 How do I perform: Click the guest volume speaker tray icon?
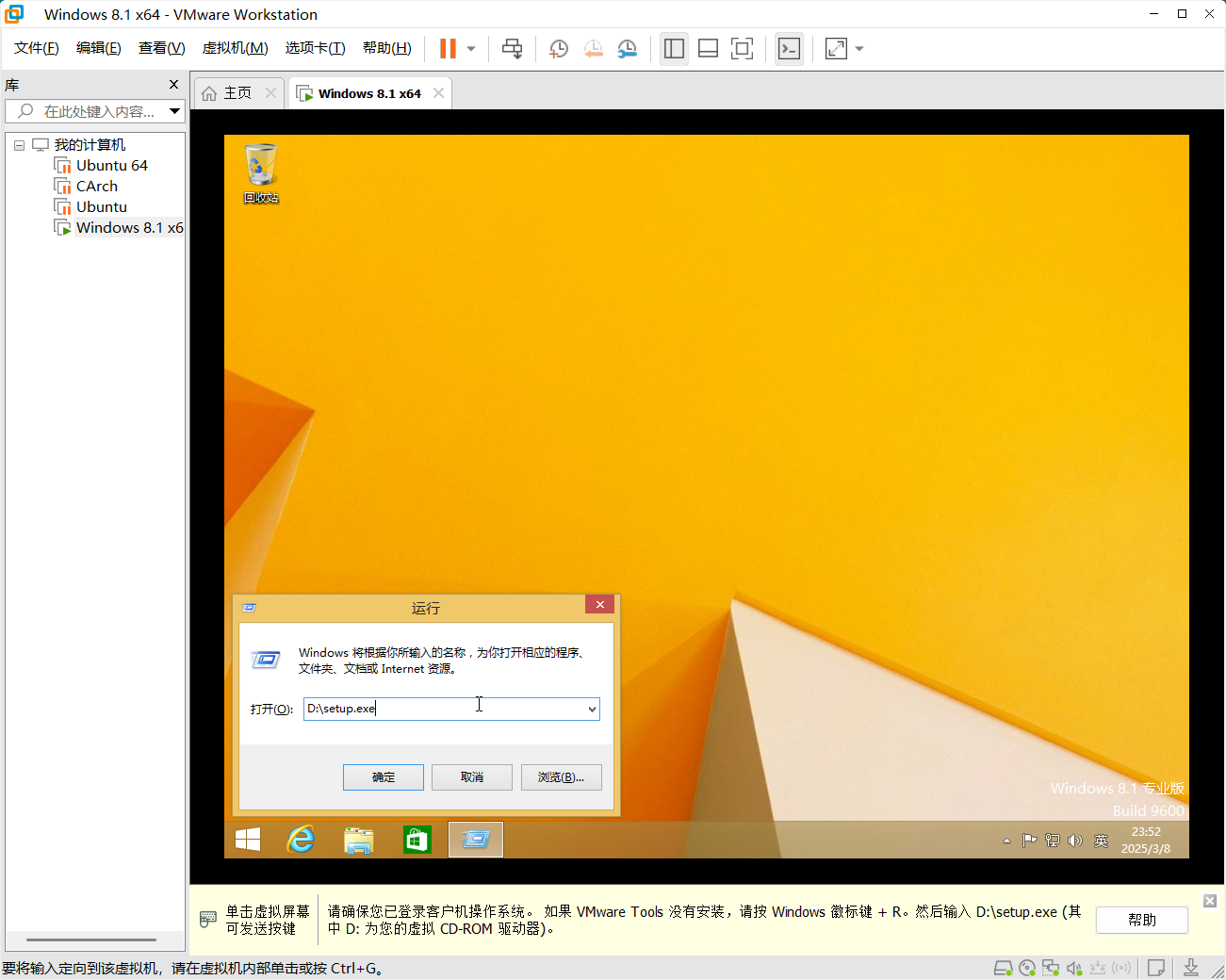pos(1075,841)
